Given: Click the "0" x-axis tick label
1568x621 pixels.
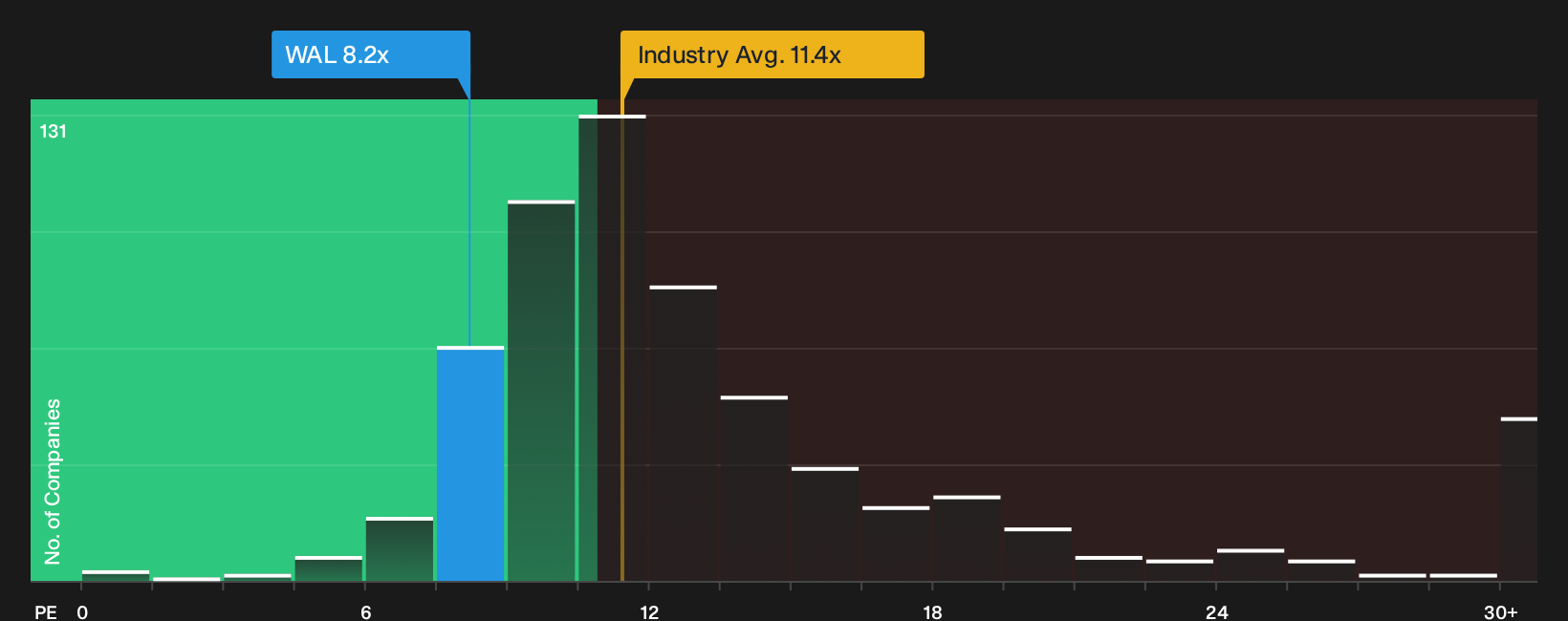Looking at the screenshot, I should coord(82,612).
